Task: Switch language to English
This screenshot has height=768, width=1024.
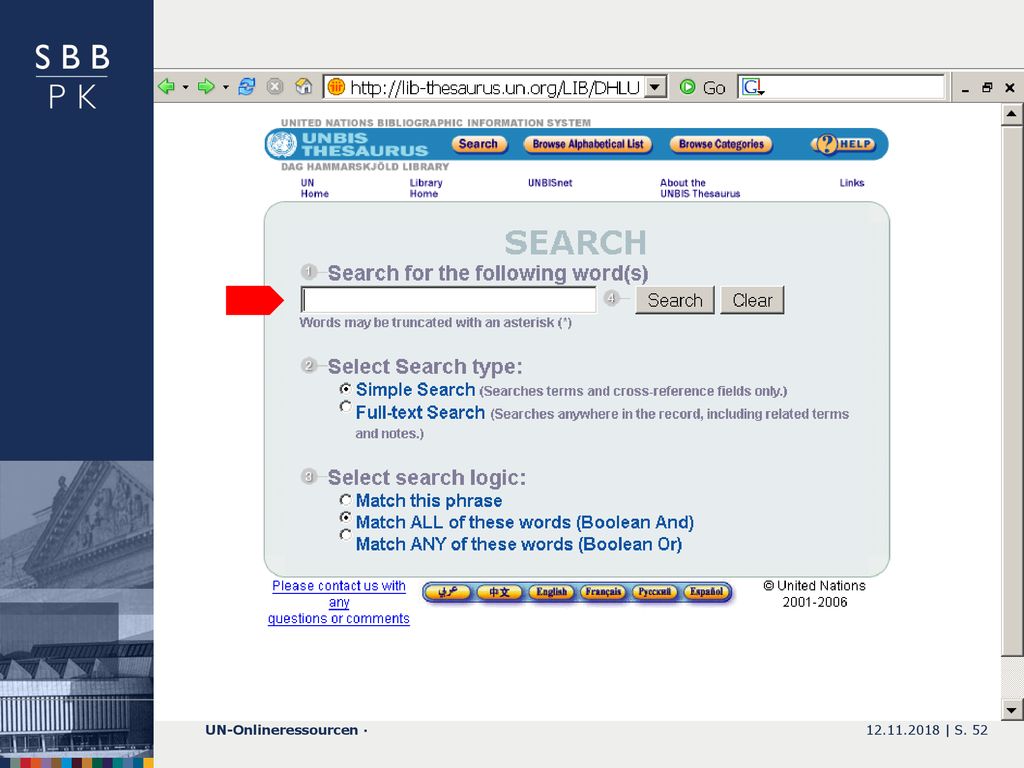Action: 551,592
